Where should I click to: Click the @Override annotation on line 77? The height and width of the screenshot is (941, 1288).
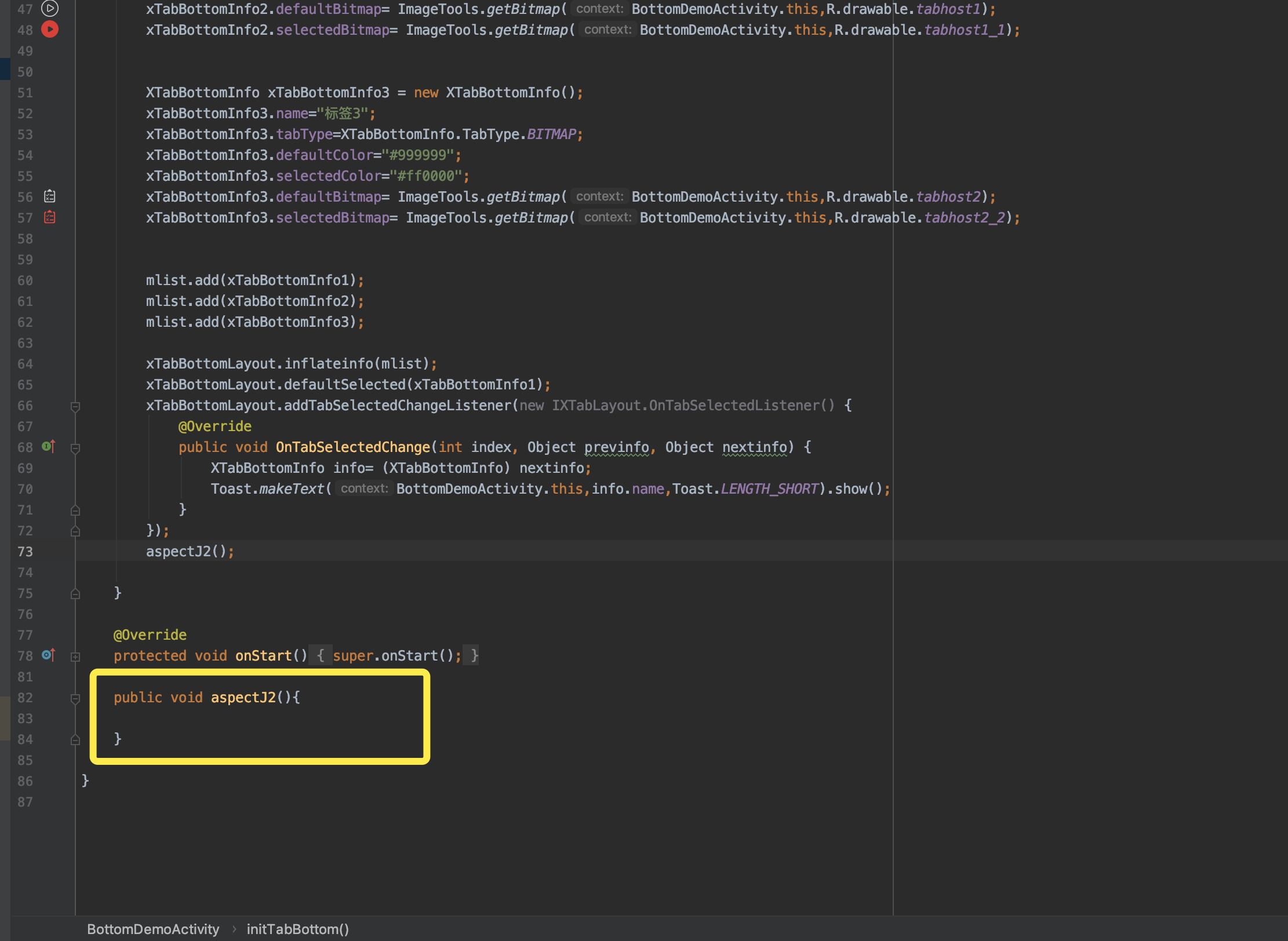150,634
